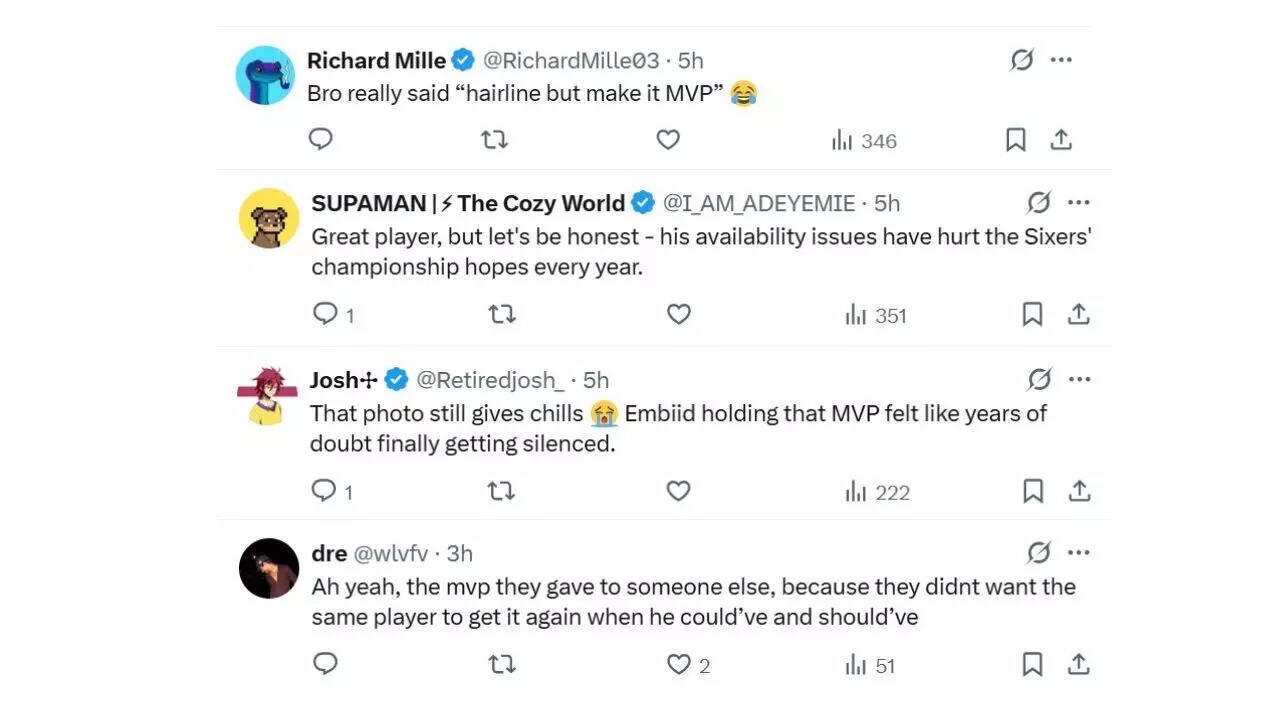This screenshot has height=720, width=1280.
Task: Bookmark Richard Mille's tweet
Action: pos(1015,140)
